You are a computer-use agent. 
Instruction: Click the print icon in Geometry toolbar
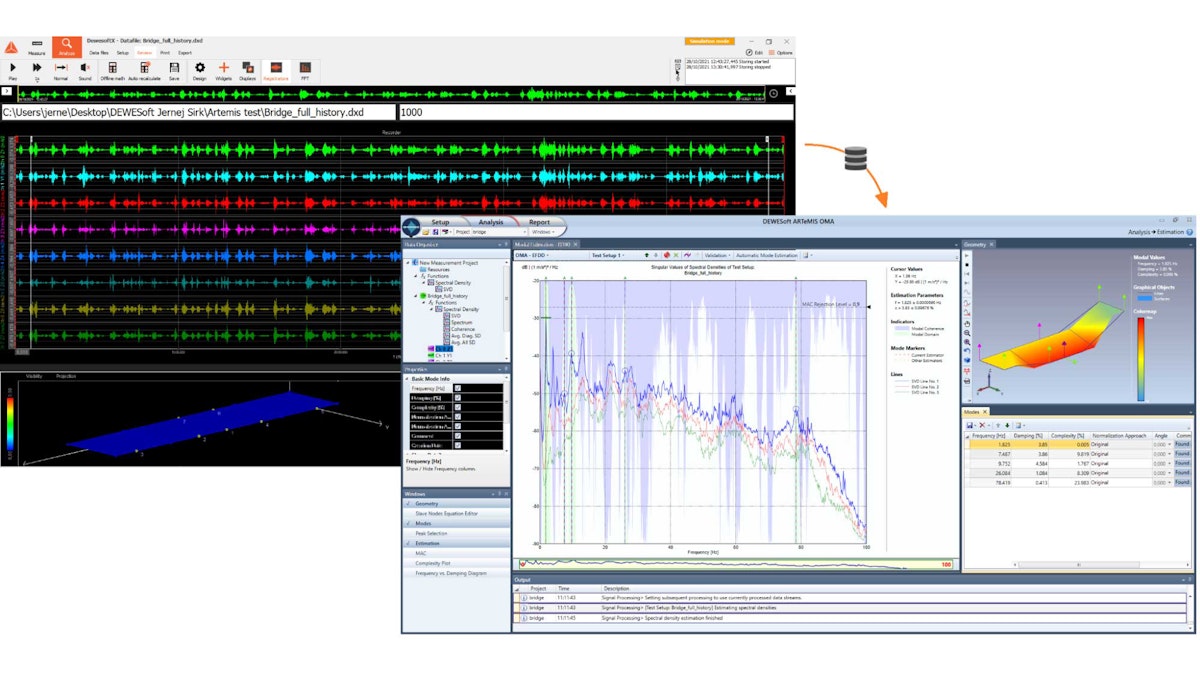(x=967, y=380)
